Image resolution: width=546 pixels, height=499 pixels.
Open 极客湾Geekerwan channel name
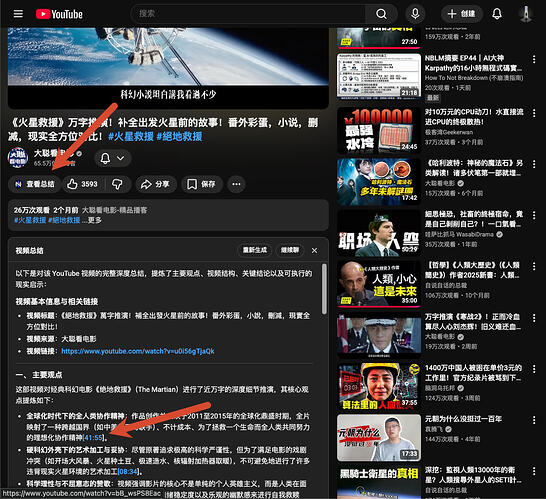[449, 132]
